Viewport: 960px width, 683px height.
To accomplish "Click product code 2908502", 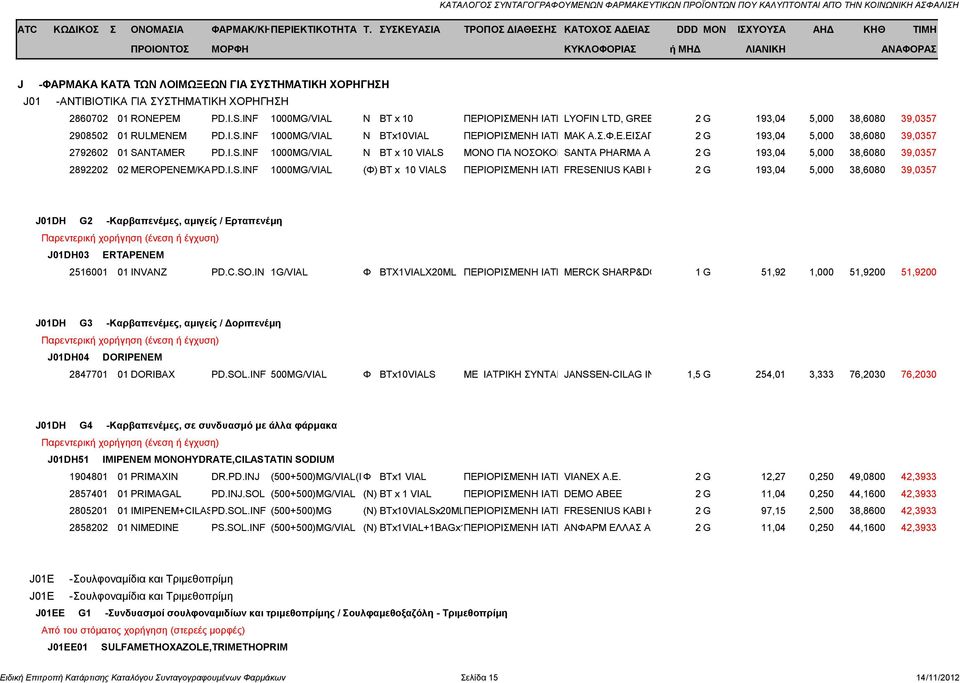I will click(x=88, y=136).
